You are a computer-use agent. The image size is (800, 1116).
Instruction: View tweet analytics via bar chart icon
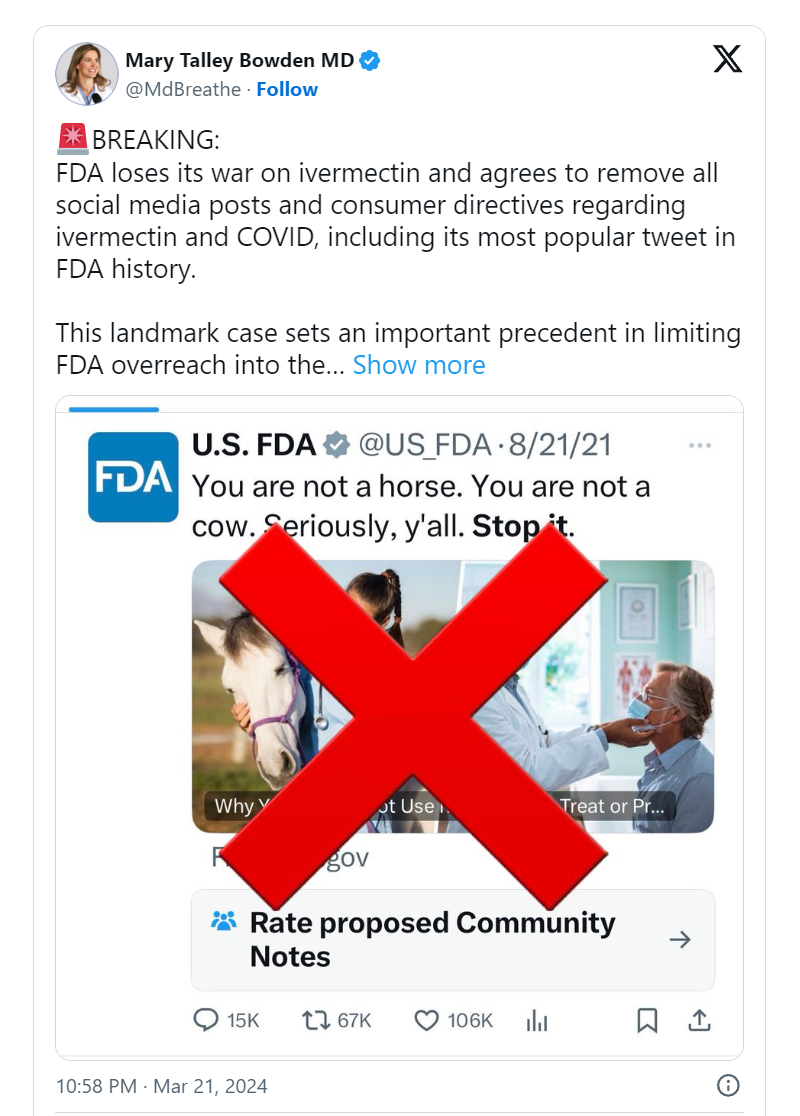(537, 1020)
